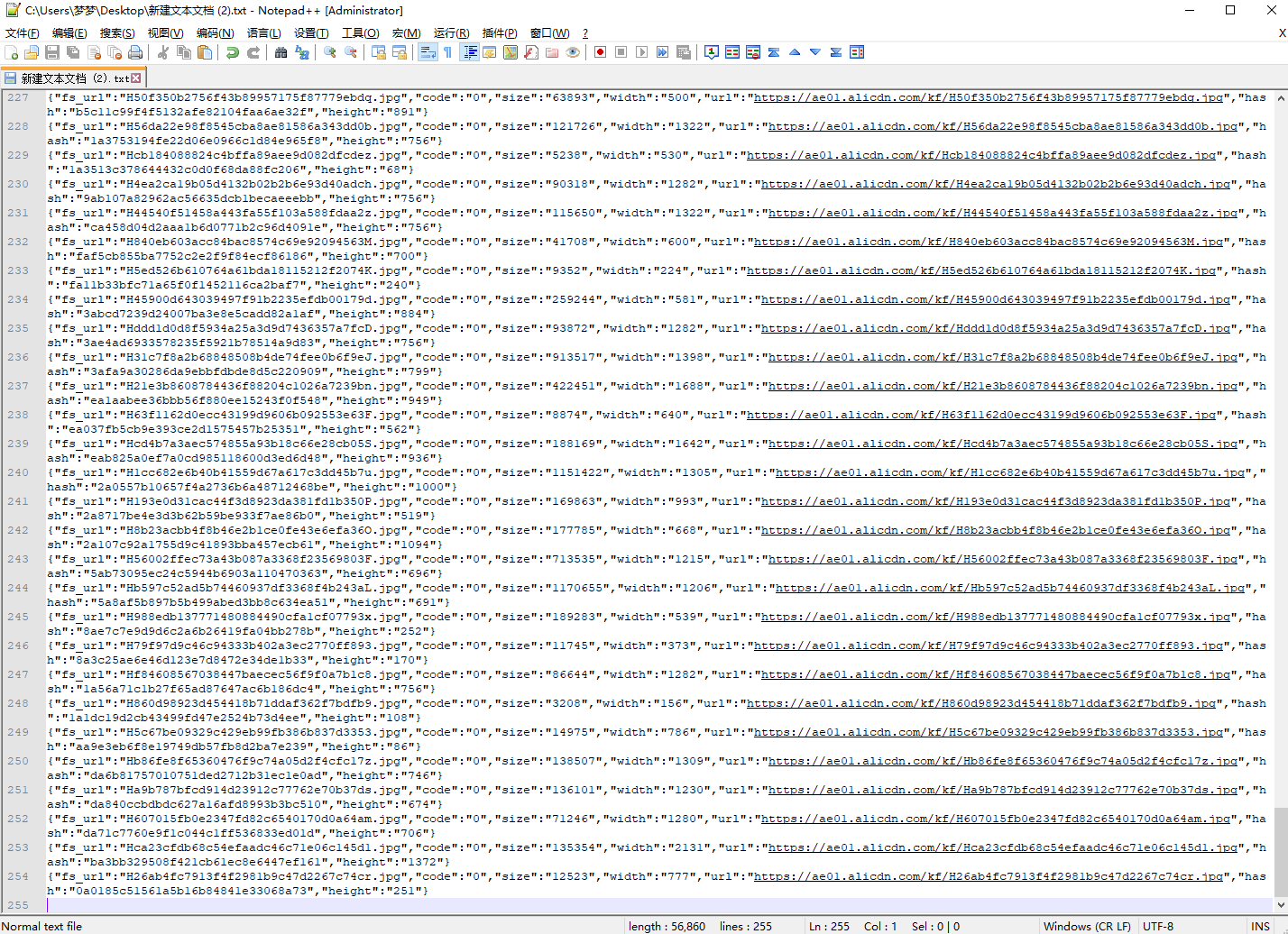The width and height of the screenshot is (1288, 934).
Task: Toggle word wrap in the toolbar
Action: pos(428,52)
